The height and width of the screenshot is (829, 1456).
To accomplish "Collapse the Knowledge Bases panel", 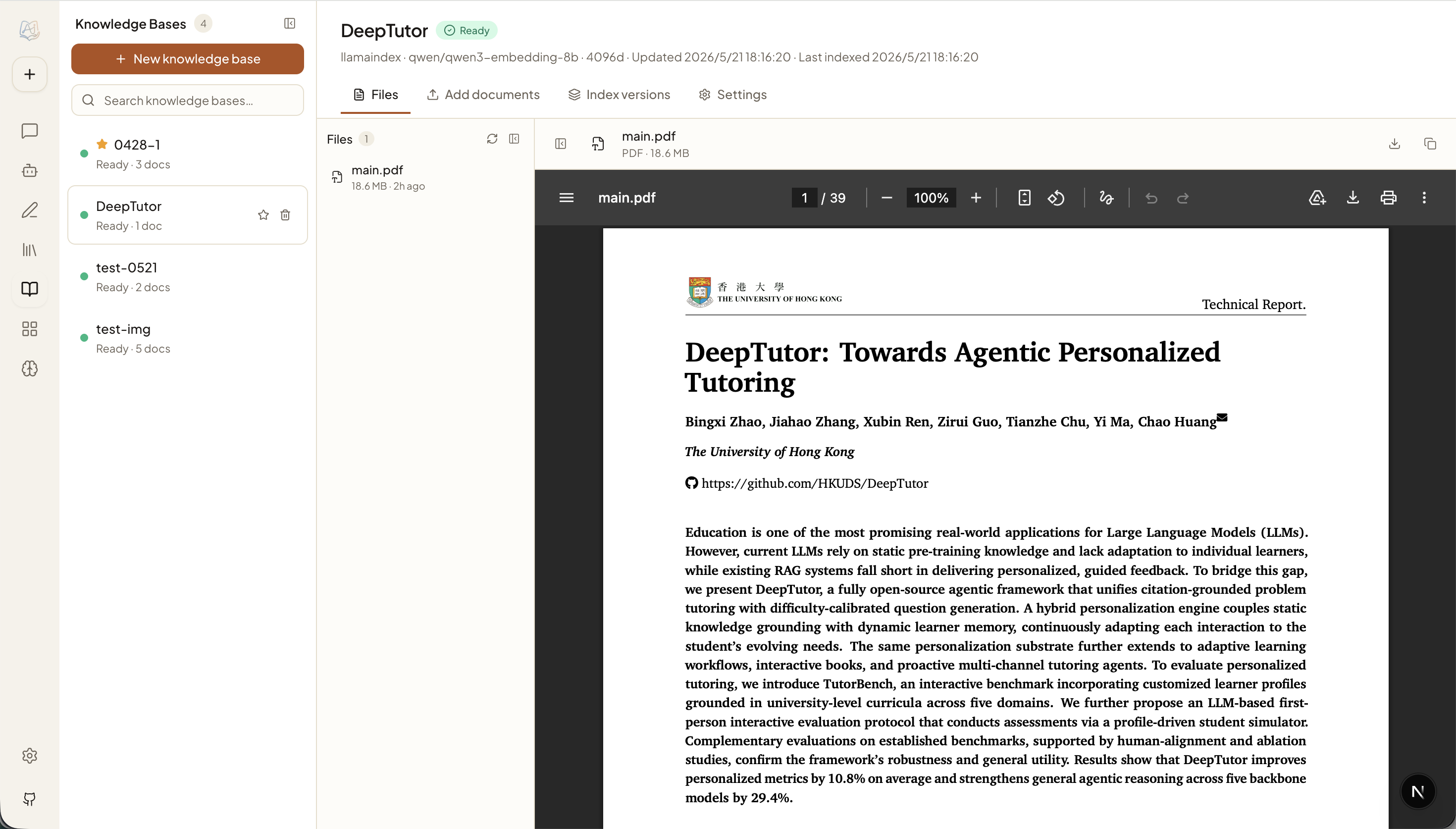I will (290, 23).
